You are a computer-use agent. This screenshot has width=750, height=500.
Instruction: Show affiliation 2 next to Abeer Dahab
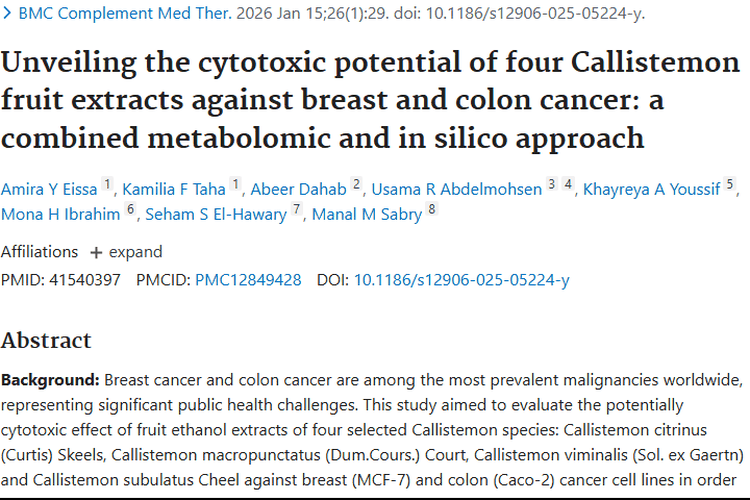(x=357, y=185)
